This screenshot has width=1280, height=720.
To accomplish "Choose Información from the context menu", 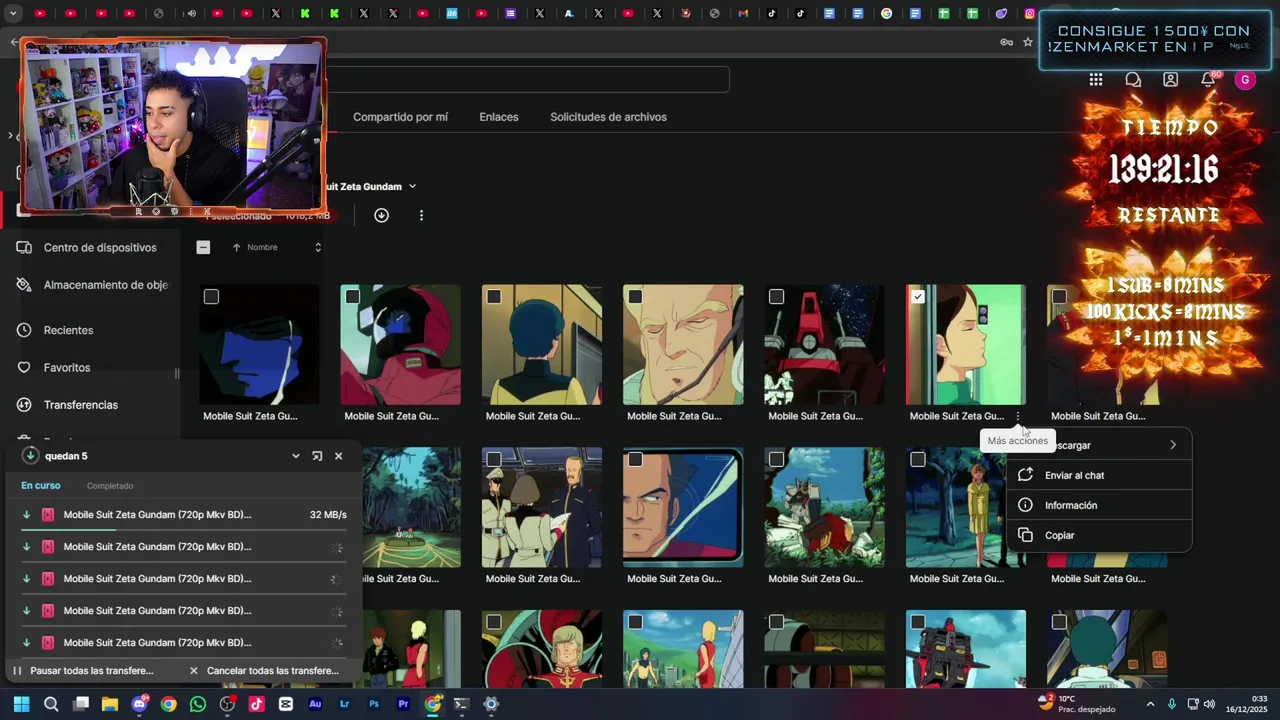I will [1100, 505].
